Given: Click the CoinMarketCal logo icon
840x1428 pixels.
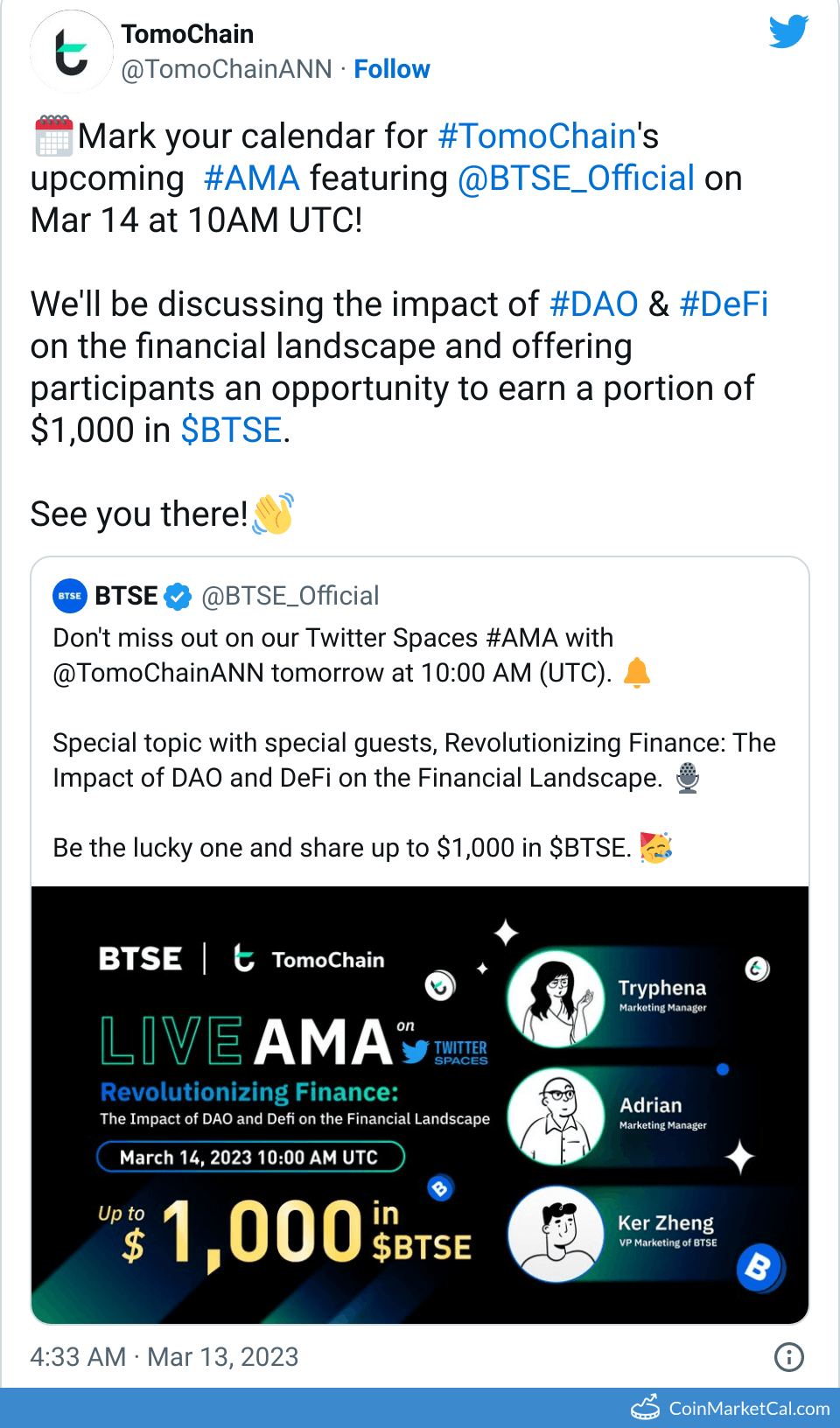Looking at the screenshot, I should [646, 1407].
